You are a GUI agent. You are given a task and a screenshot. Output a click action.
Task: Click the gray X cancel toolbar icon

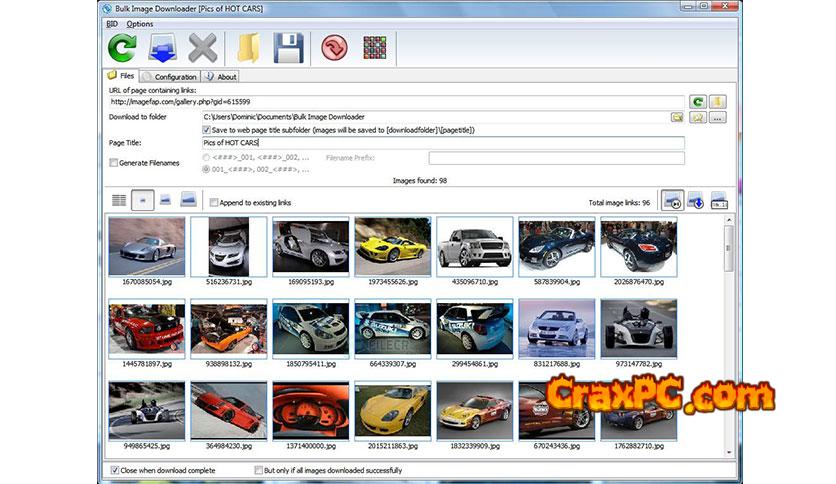202,48
